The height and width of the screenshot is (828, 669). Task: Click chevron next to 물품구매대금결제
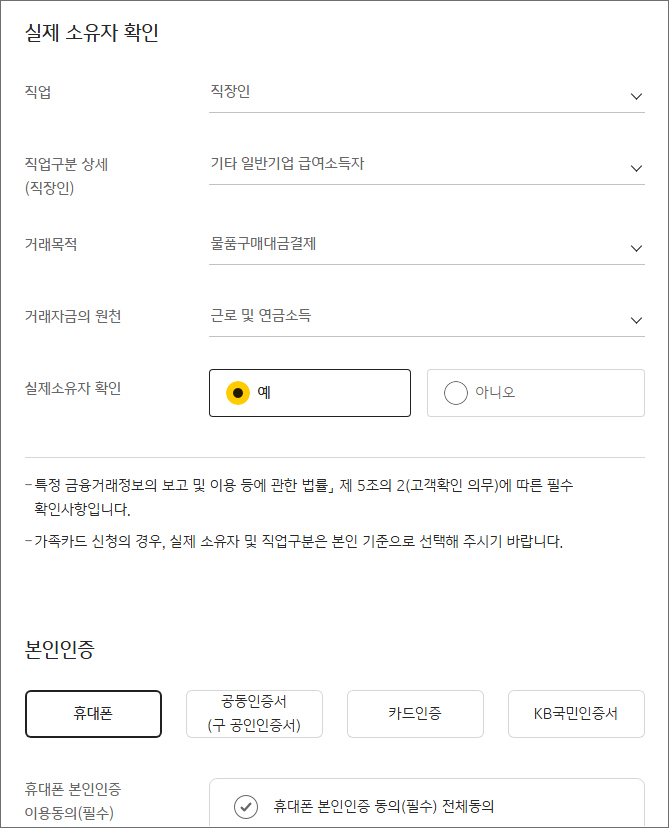point(636,249)
